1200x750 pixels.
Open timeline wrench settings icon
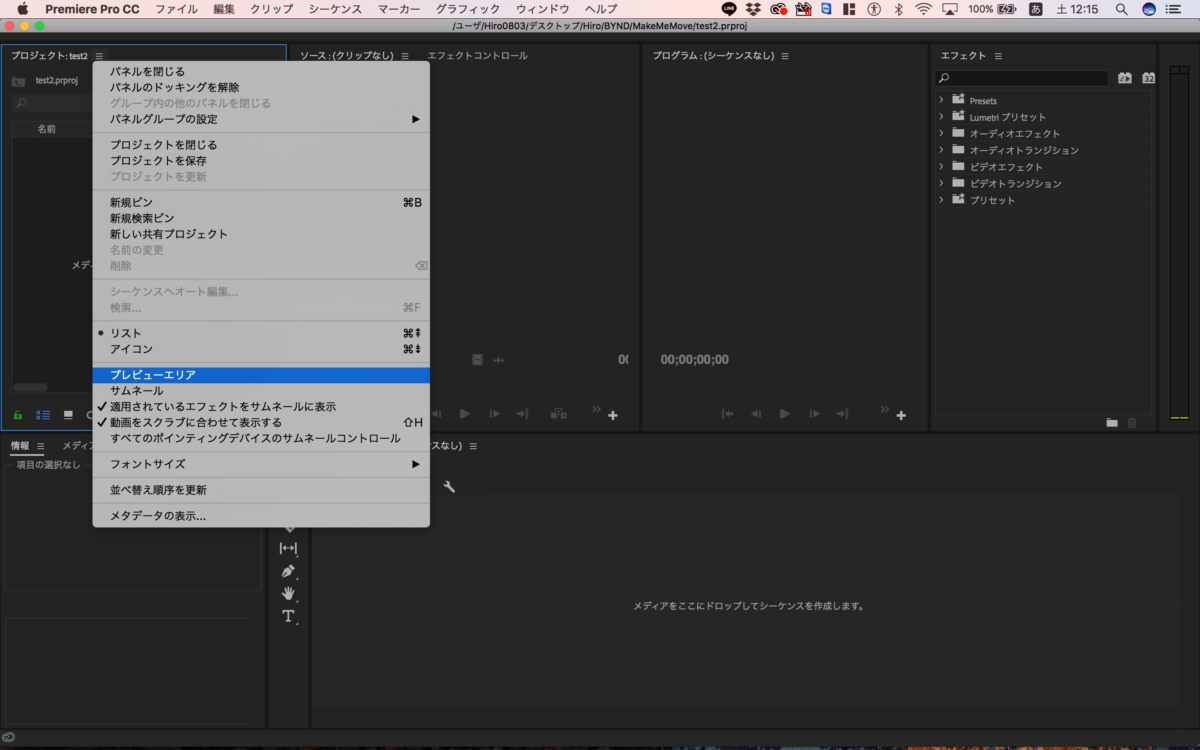(x=449, y=486)
